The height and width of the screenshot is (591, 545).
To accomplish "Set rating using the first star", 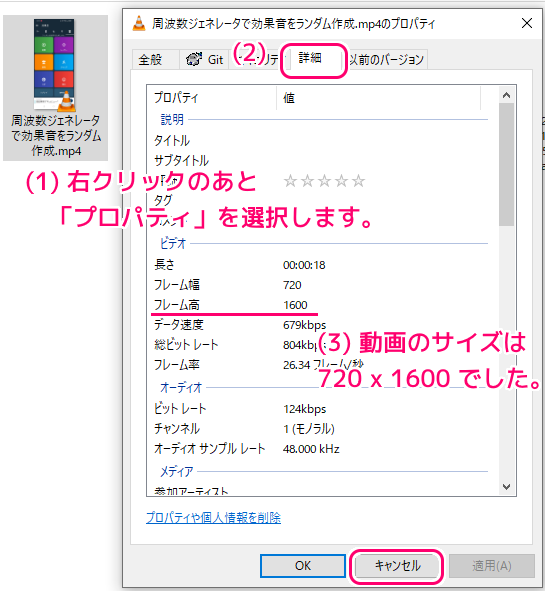I will 290,181.
